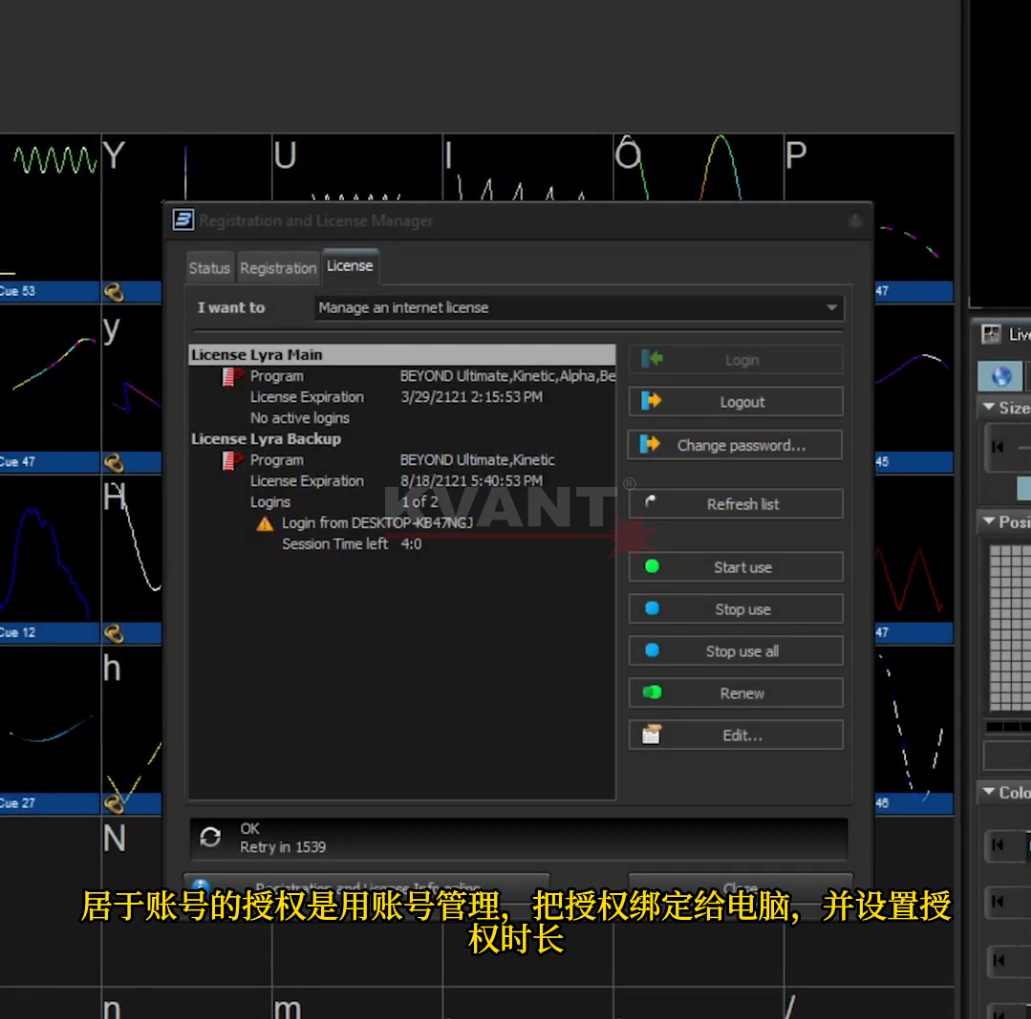Open the Change password dialog
Image resolution: width=1031 pixels, height=1019 pixels.
(x=736, y=445)
